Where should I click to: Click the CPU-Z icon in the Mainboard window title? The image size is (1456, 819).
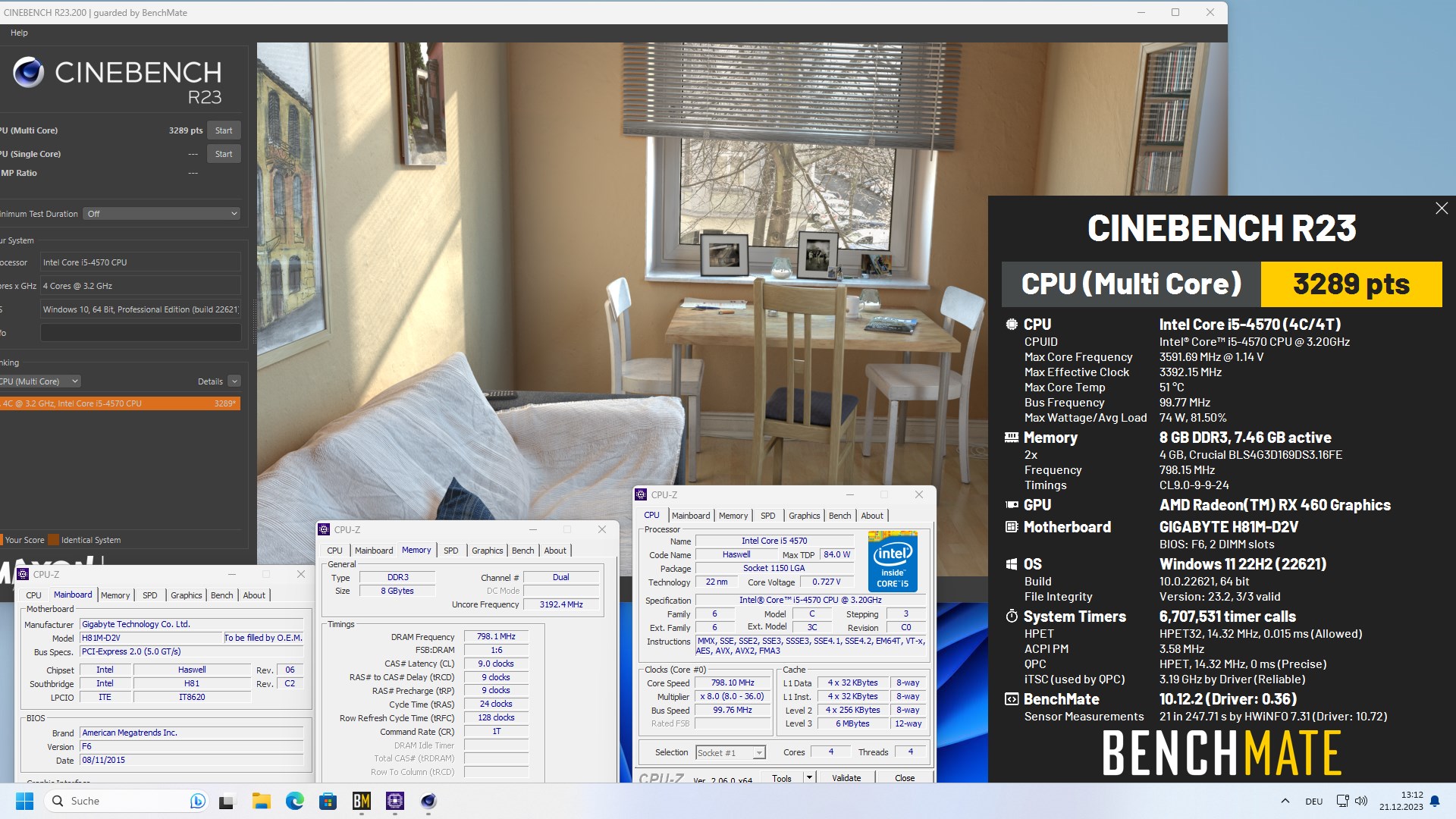click(23, 574)
